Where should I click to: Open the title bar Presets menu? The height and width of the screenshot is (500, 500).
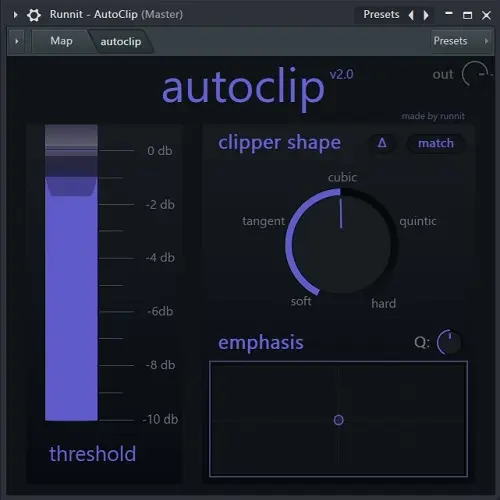pos(381,15)
